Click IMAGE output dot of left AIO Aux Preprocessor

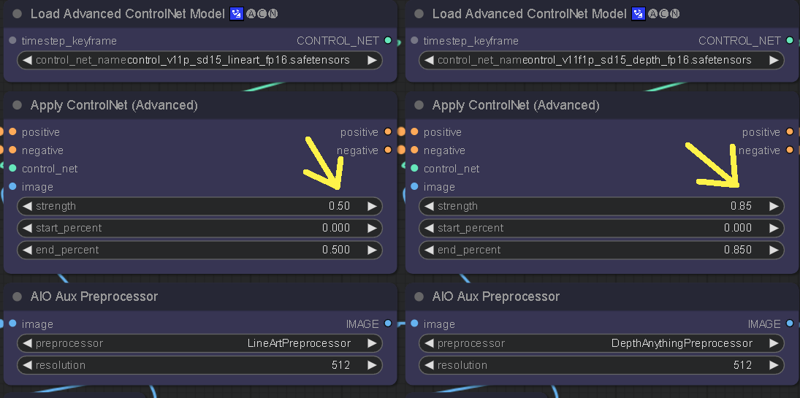tap(388, 324)
